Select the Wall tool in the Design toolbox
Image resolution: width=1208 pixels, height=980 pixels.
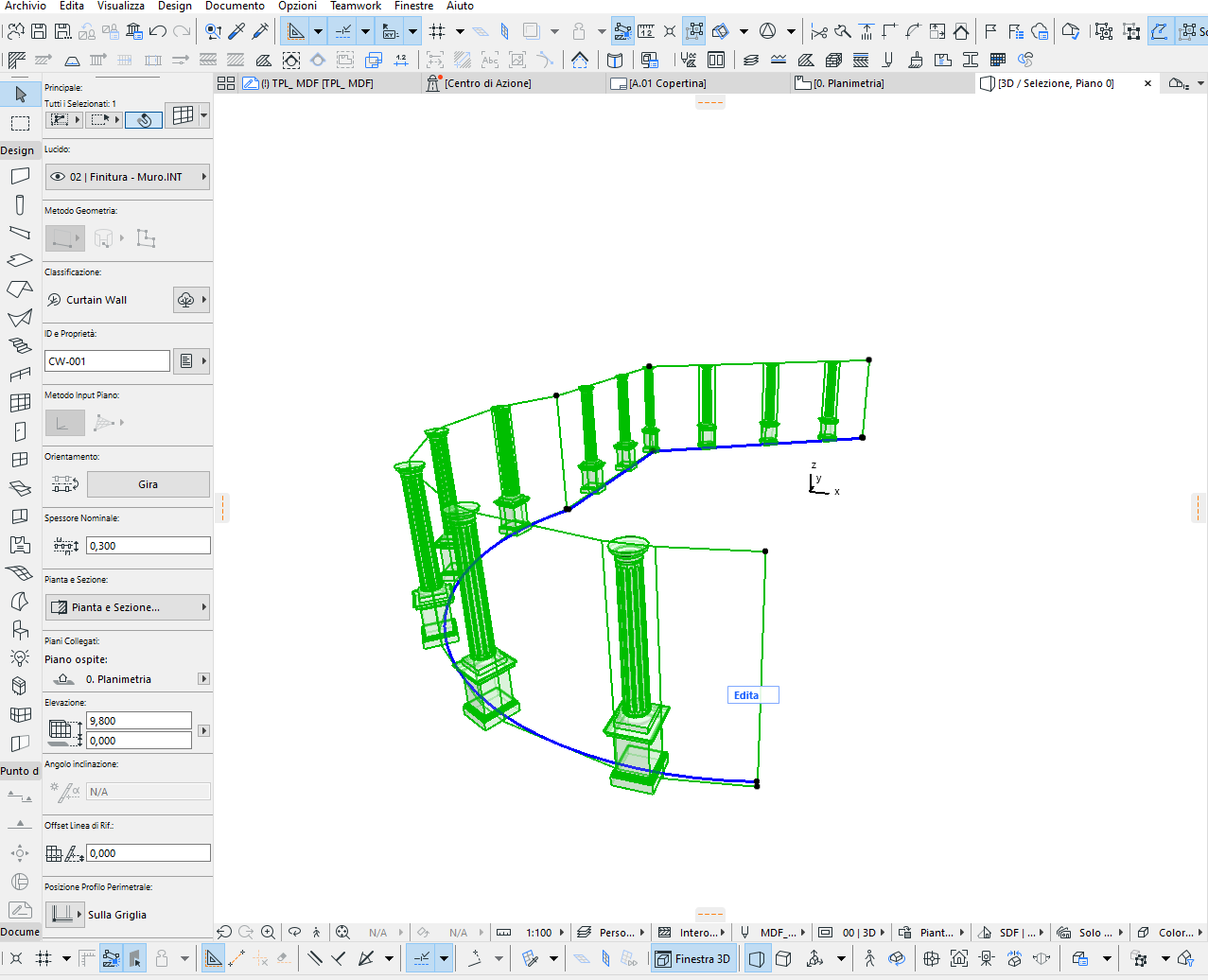point(19,175)
